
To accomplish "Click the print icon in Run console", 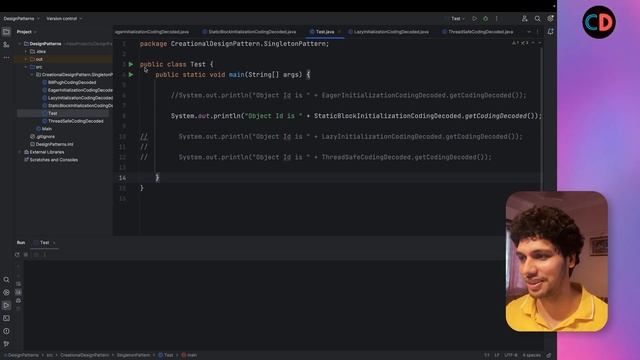I will pyautogui.click(x=18, y=301).
